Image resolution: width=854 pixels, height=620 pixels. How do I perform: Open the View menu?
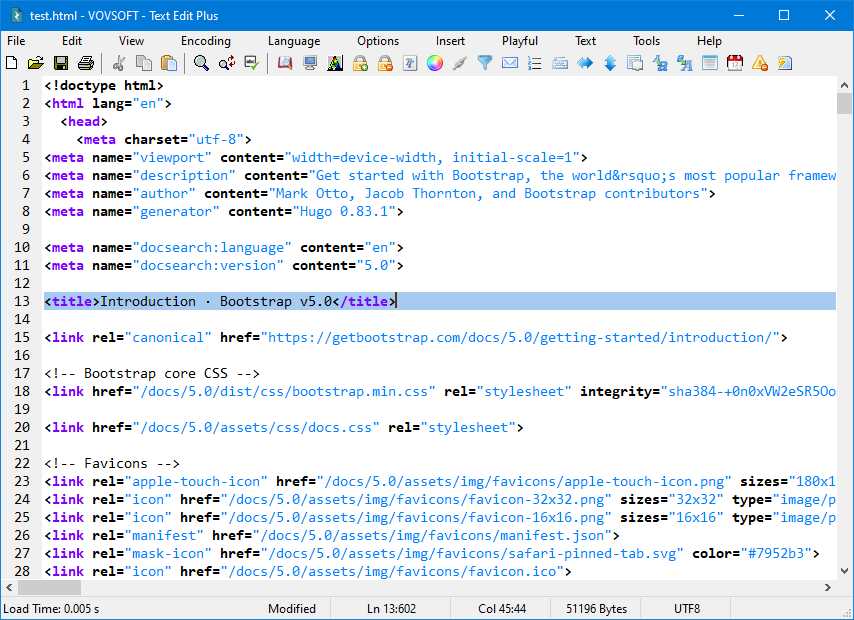(x=131, y=41)
